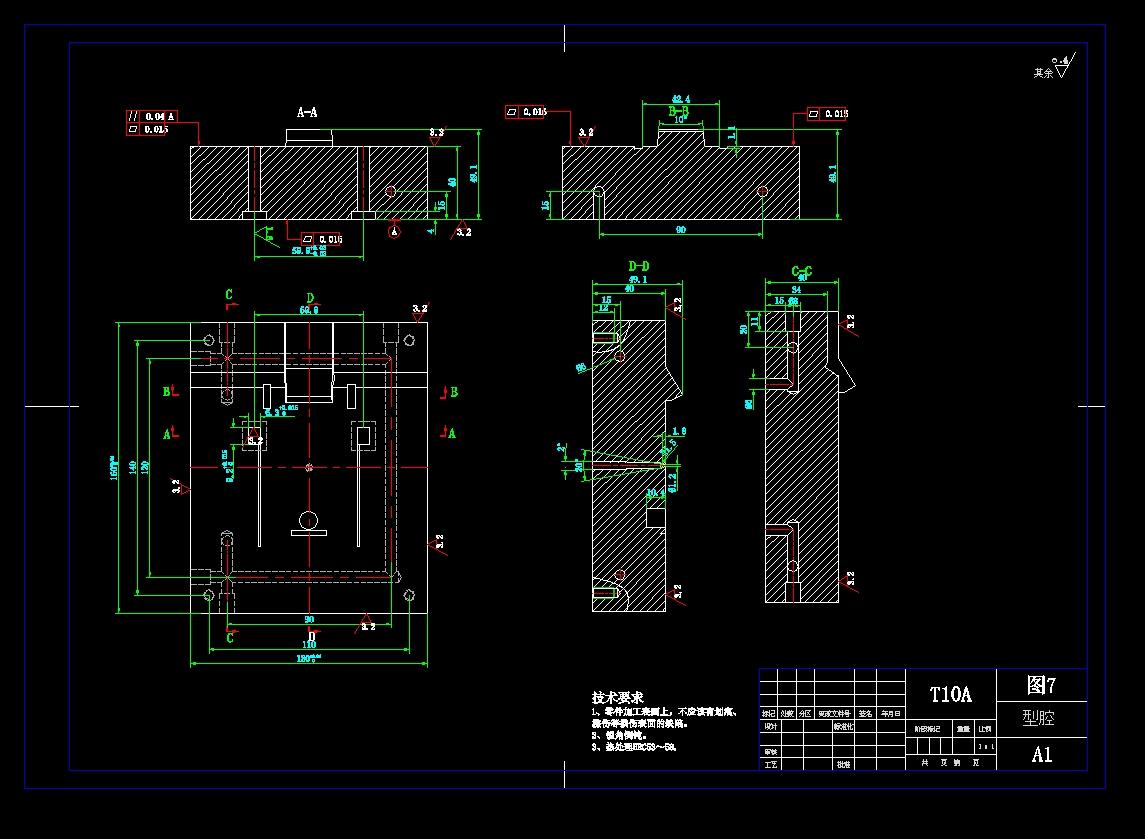
Task: Click the T10A material text in title block
Action: pyautogui.click(x=951, y=694)
